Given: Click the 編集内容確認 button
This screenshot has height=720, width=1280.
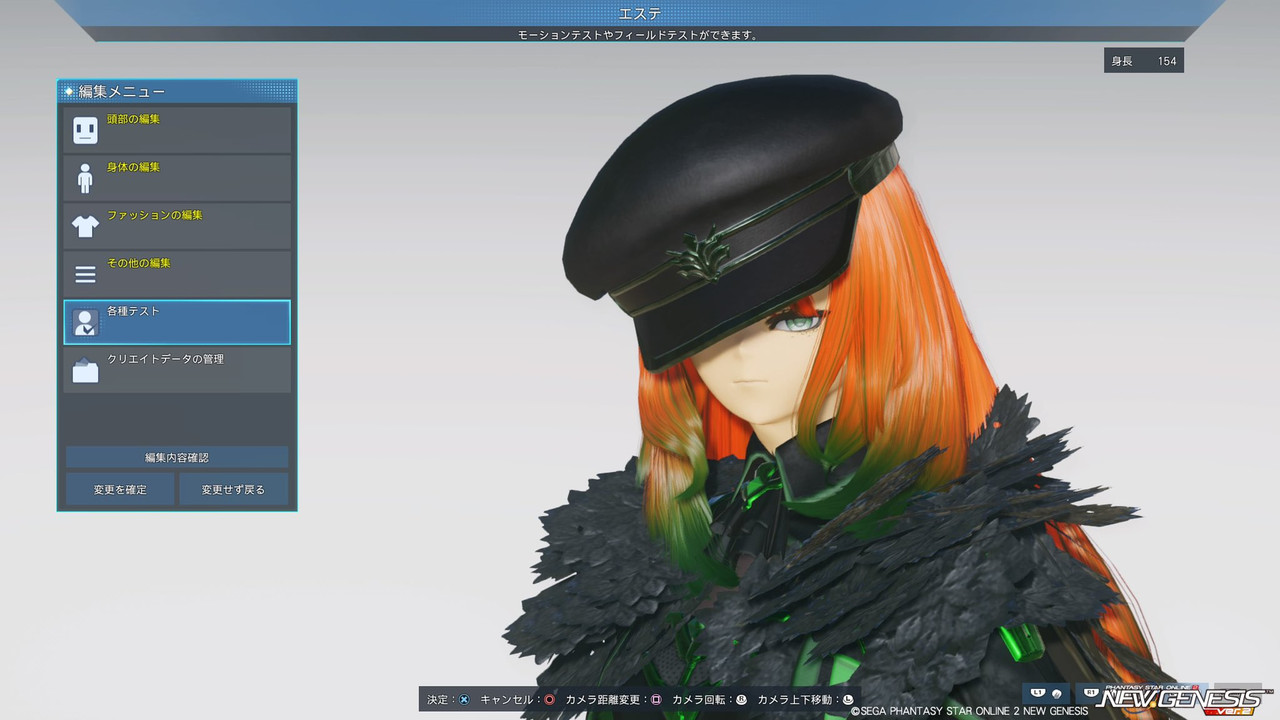Looking at the screenshot, I should click(177, 457).
